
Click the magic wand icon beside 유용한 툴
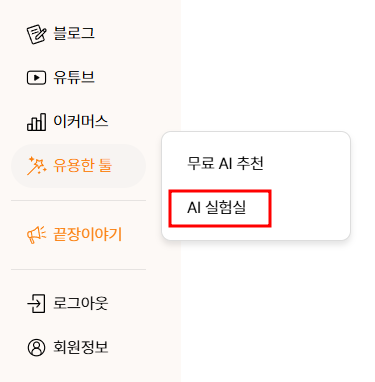coord(37,165)
